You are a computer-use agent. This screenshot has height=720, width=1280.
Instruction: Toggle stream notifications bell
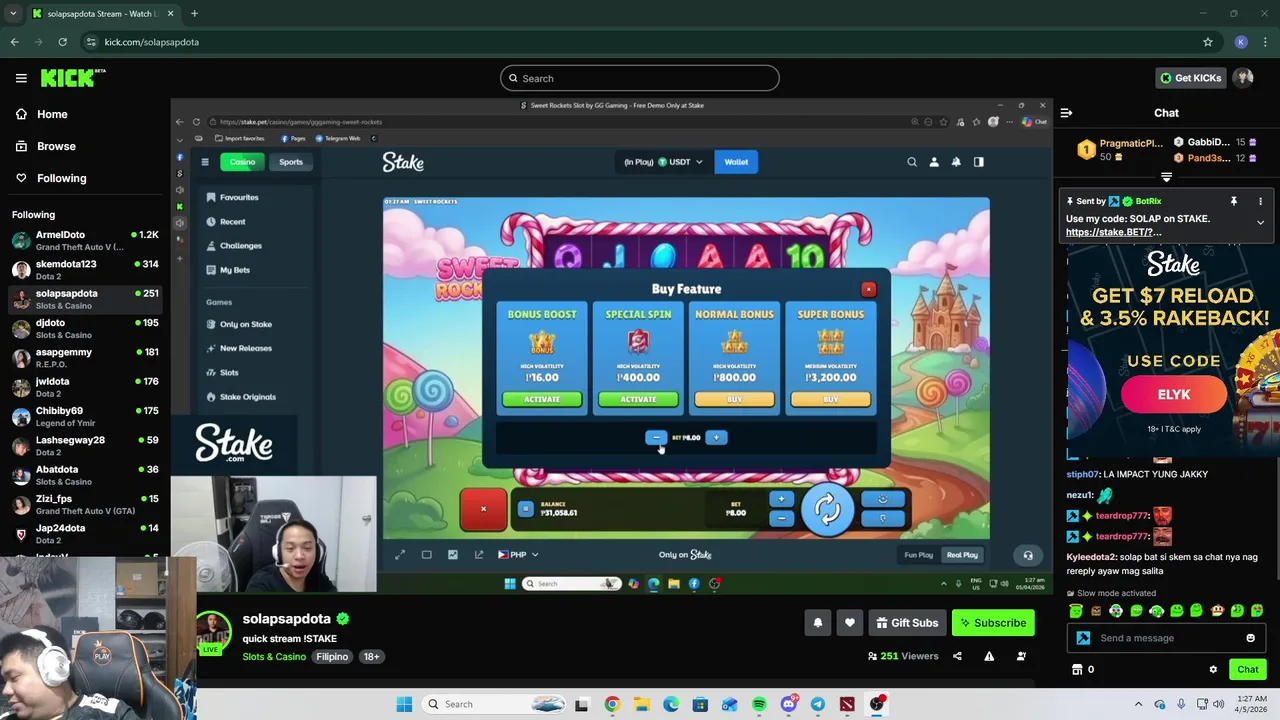pyautogui.click(x=818, y=623)
